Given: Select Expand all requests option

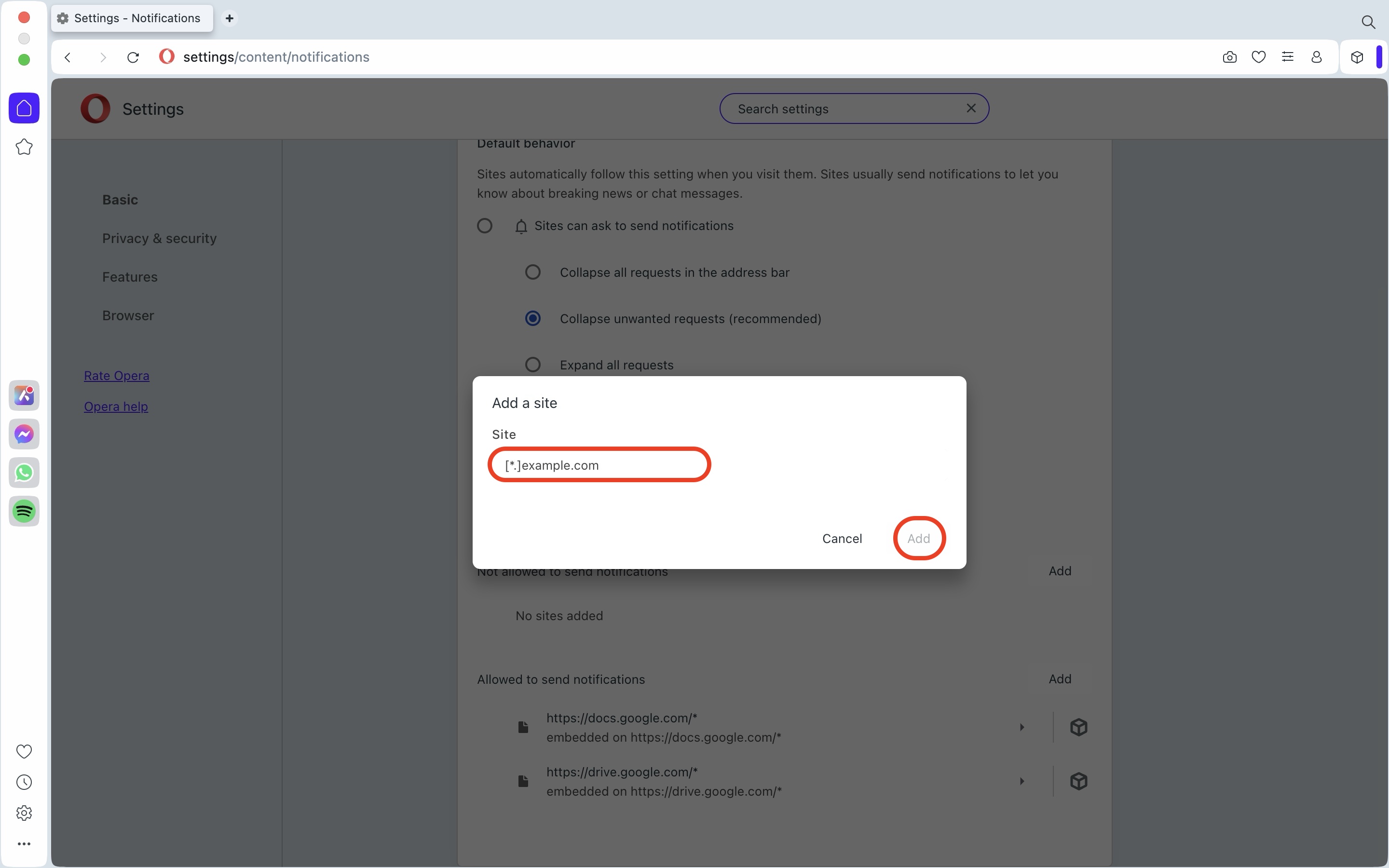Looking at the screenshot, I should click(532, 365).
